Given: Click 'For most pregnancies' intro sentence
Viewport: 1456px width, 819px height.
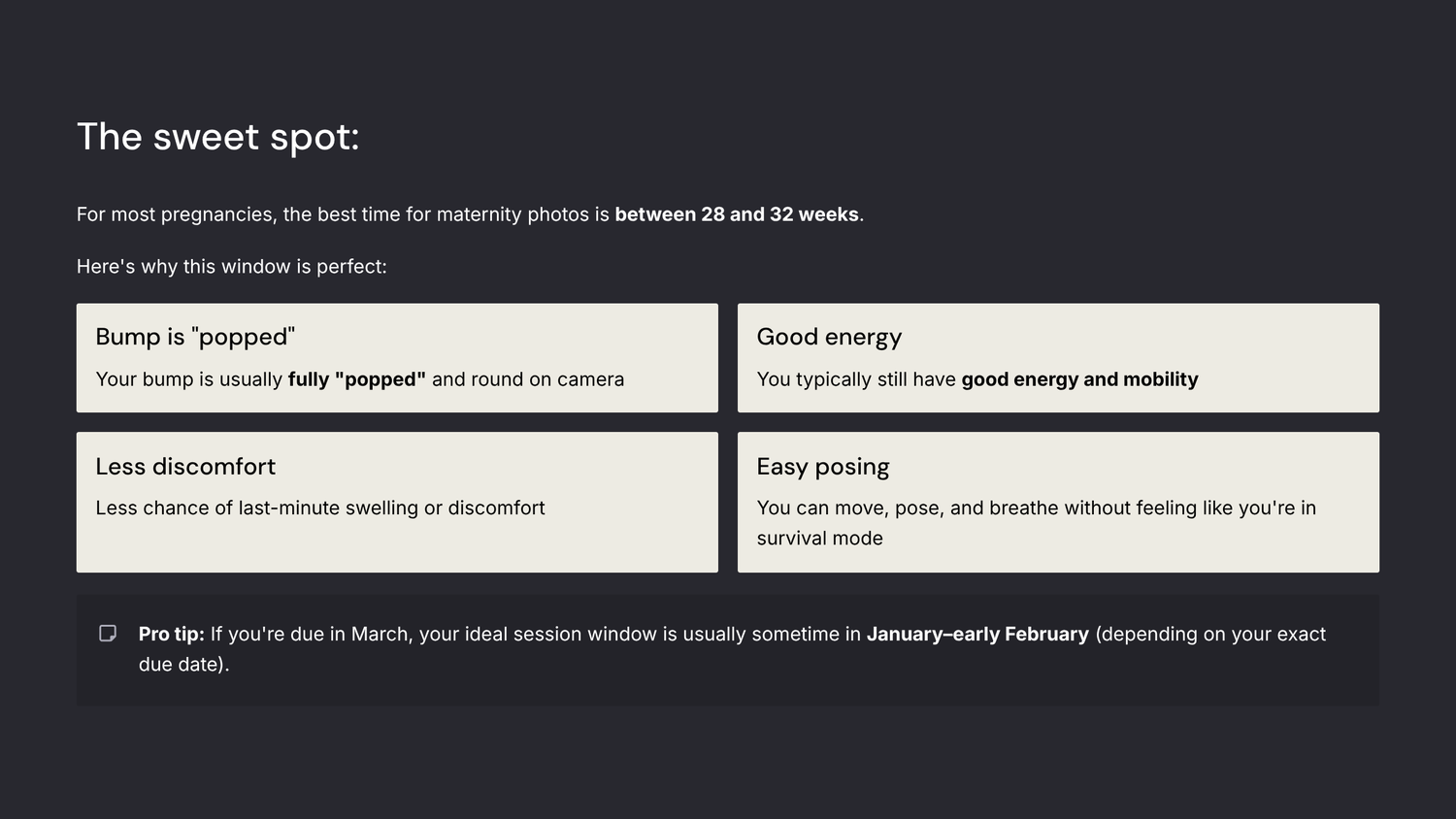Looking at the screenshot, I should [470, 214].
